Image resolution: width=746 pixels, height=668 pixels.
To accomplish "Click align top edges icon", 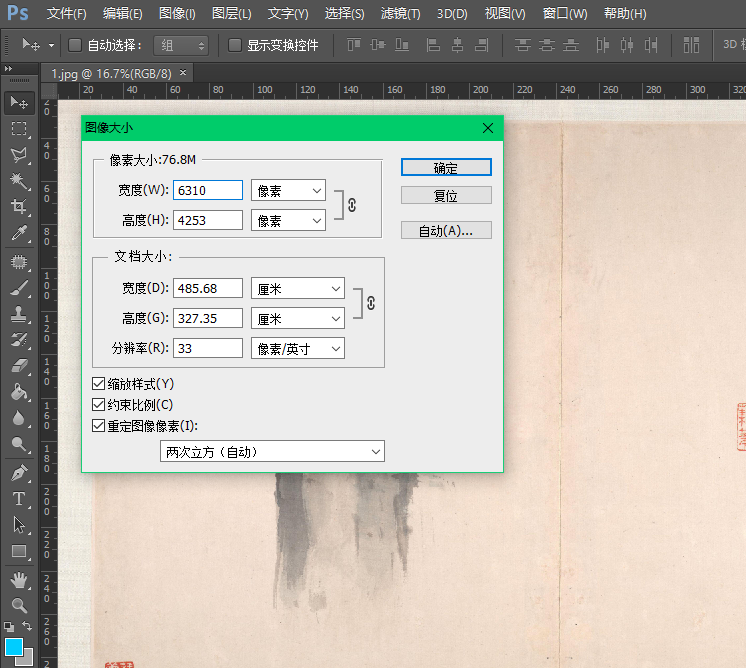I will pos(354,45).
